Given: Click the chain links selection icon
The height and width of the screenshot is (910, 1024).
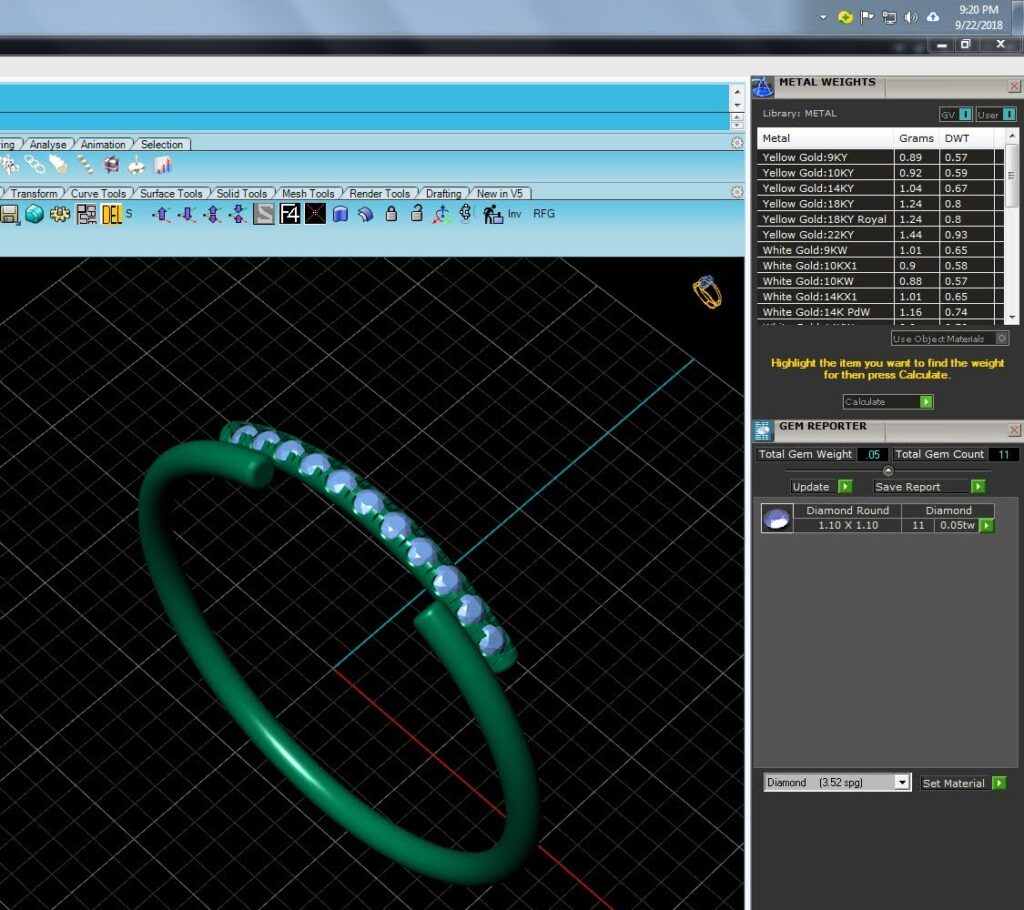Looking at the screenshot, I should [x=35, y=165].
